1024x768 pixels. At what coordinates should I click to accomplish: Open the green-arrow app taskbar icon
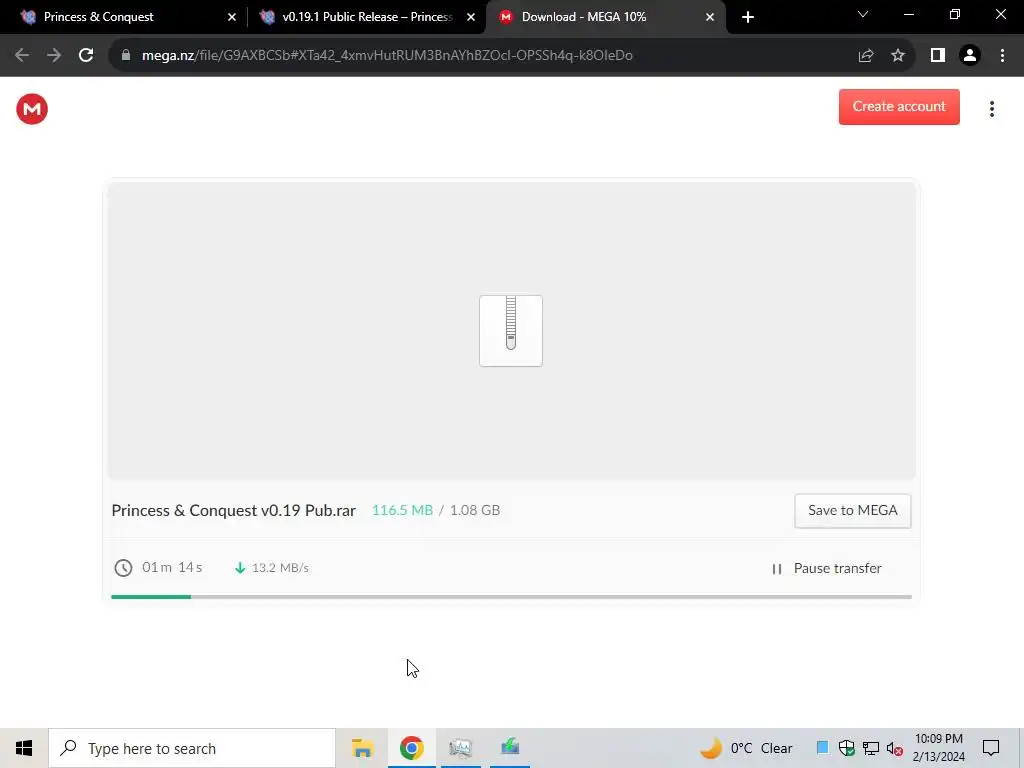pos(510,748)
